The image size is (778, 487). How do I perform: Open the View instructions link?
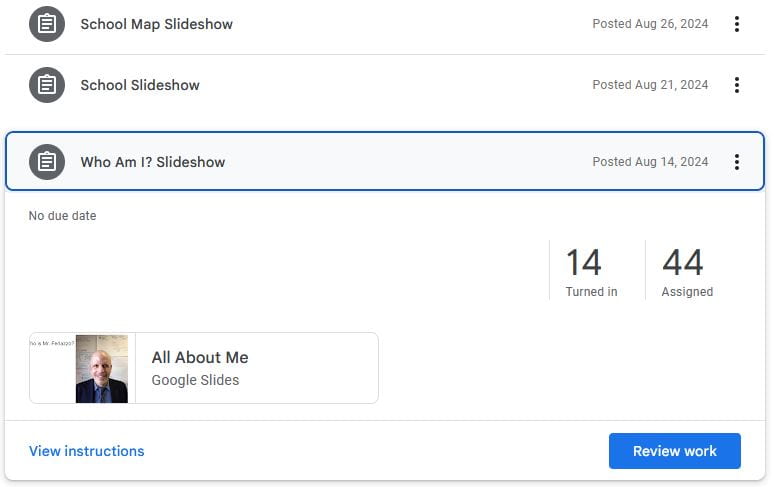(x=86, y=451)
